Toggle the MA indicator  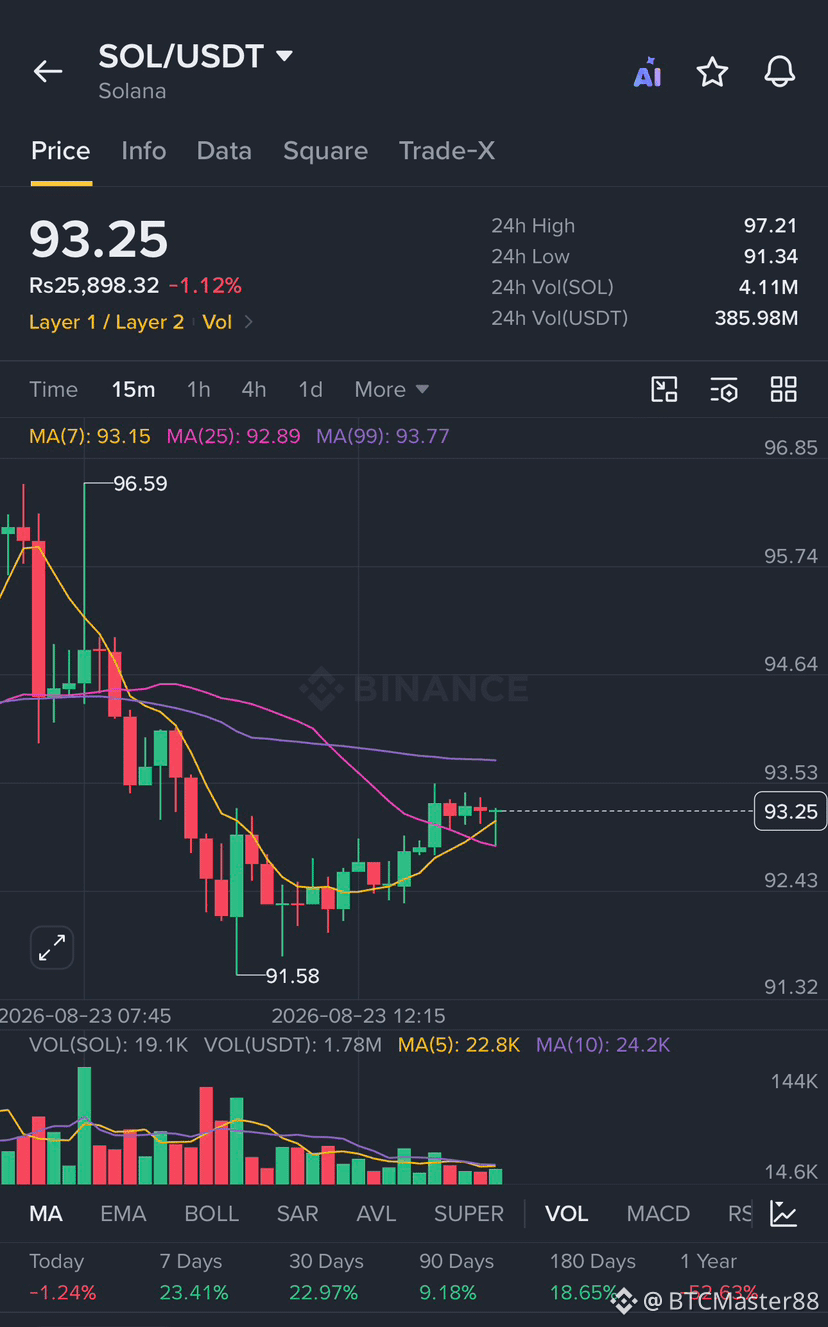click(46, 1213)
